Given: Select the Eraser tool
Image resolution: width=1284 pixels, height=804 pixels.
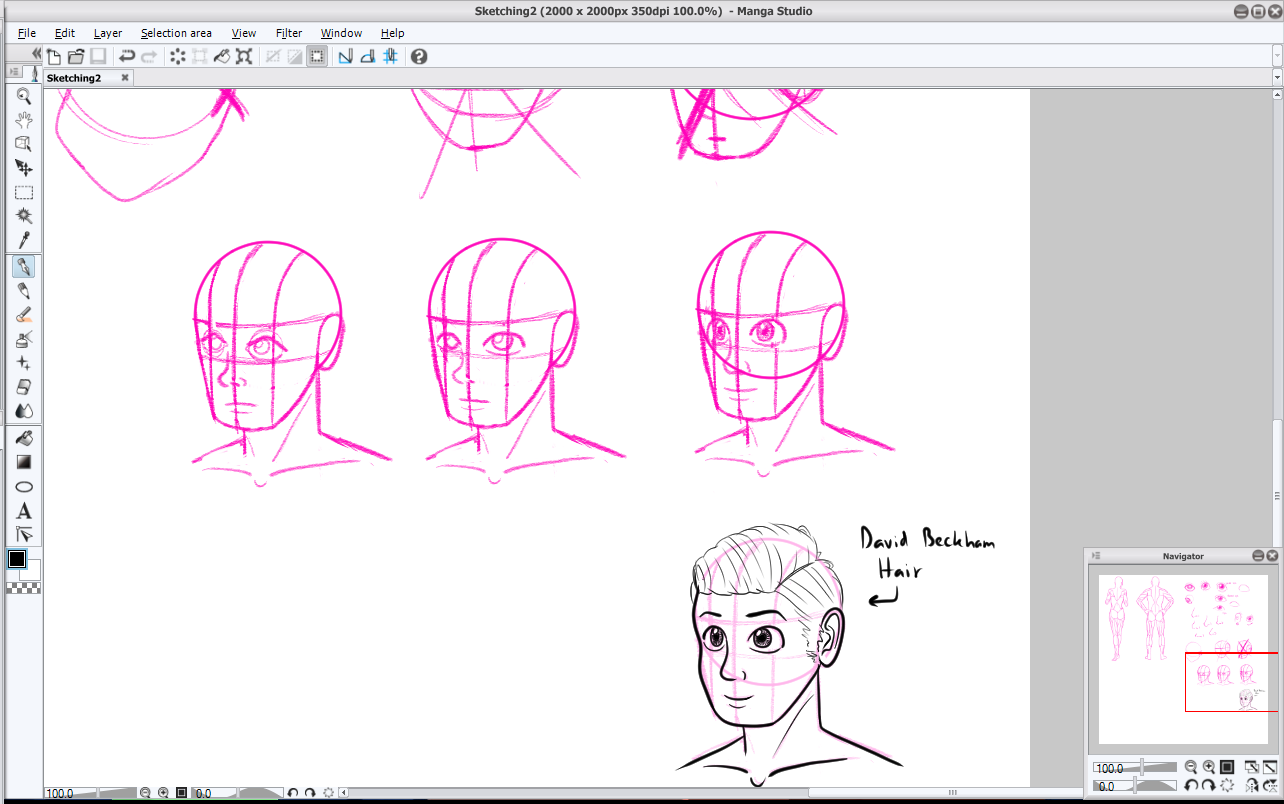Looking at the screenshot, I should click(x=24, y=387).
